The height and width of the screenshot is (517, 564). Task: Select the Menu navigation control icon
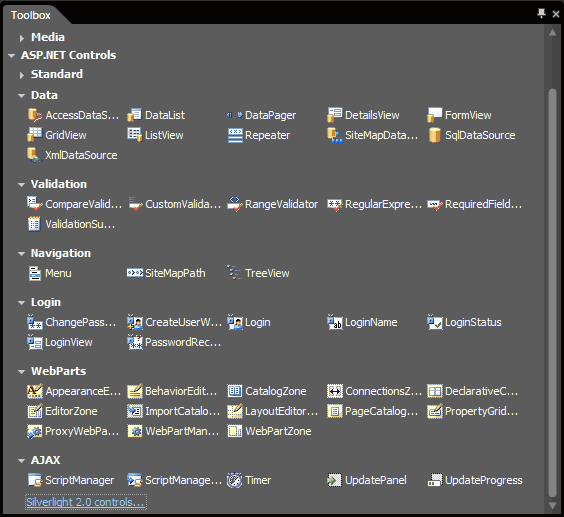coord(35,273)
